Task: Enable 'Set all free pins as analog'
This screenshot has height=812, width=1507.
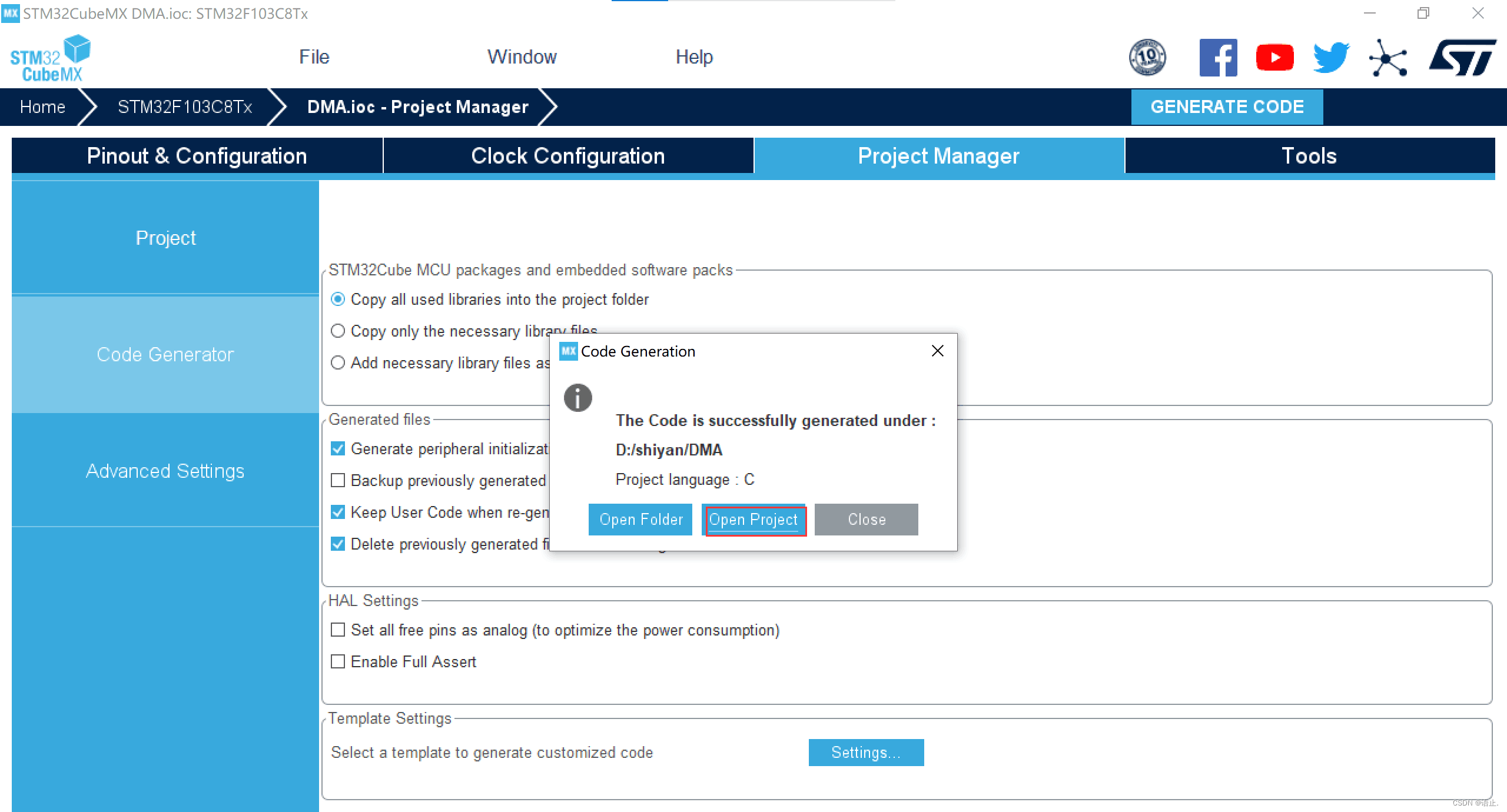Action: pyautogui.click(x=338, y=630)
